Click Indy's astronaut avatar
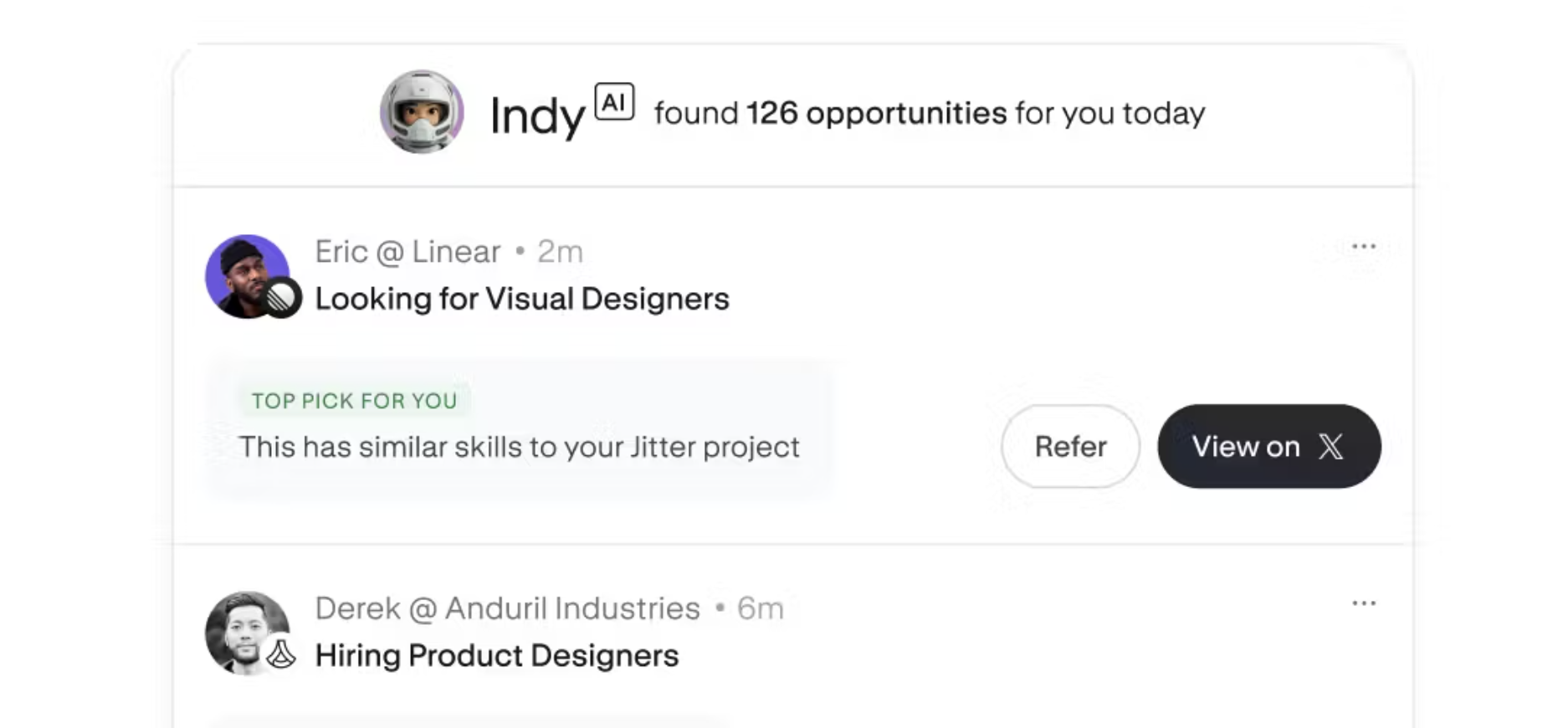Viewport: 1568px width, 728px height. [x=422, y=111]
